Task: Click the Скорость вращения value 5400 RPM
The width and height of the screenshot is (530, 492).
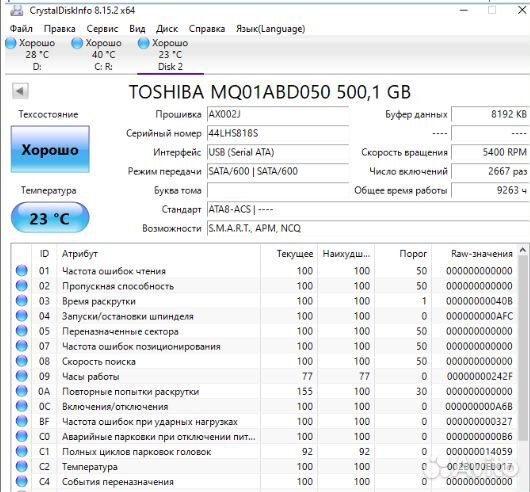Action: click(x=490, y=152)
